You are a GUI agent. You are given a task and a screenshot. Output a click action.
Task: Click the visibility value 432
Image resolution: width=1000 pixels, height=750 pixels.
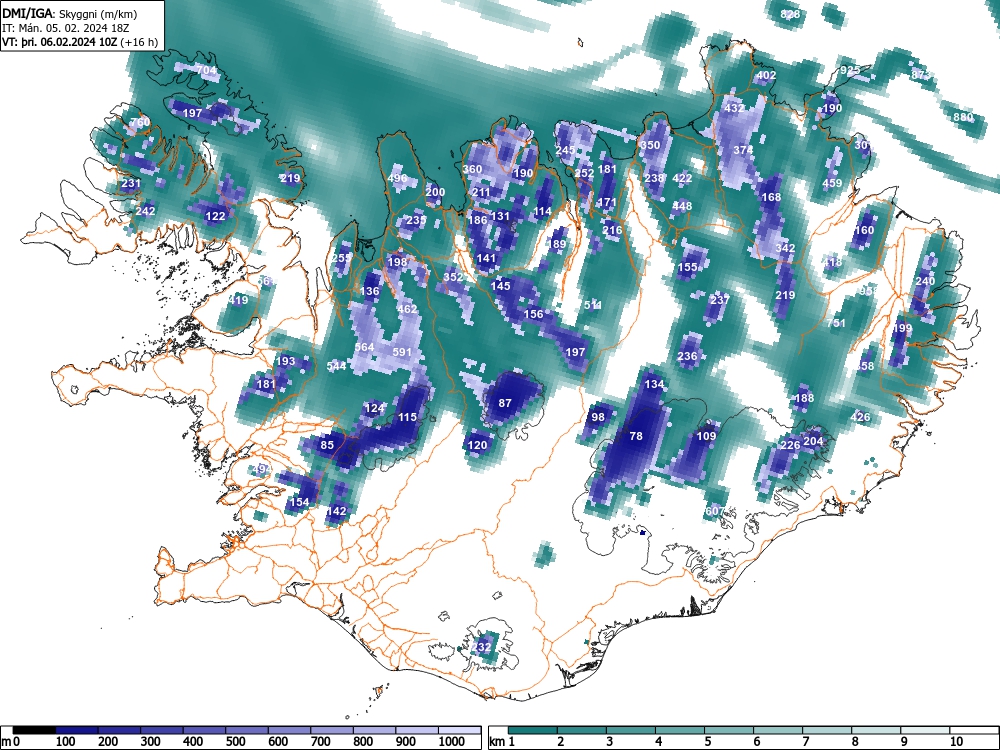(x=734, y=108)
